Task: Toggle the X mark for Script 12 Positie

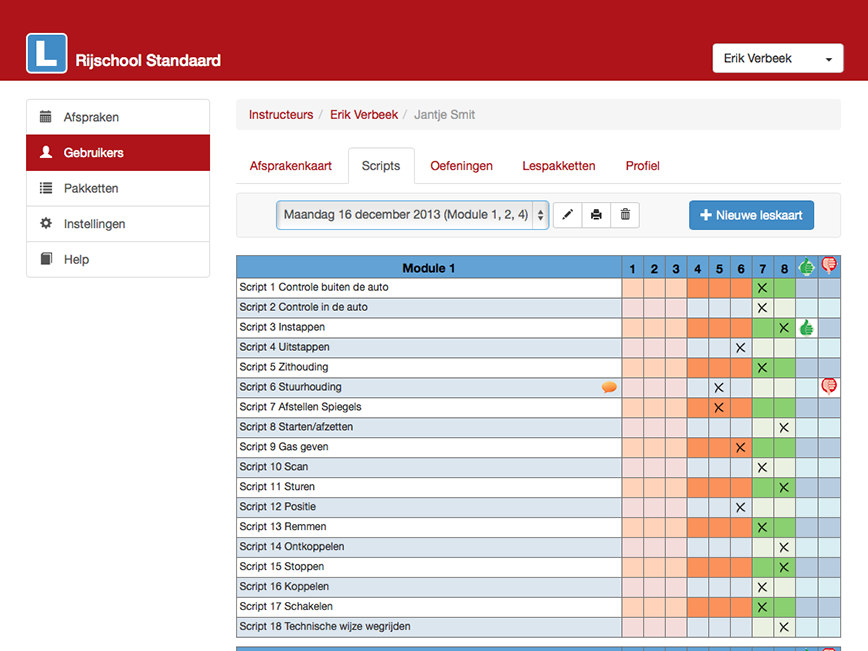Action: click(x=740, y=507)
